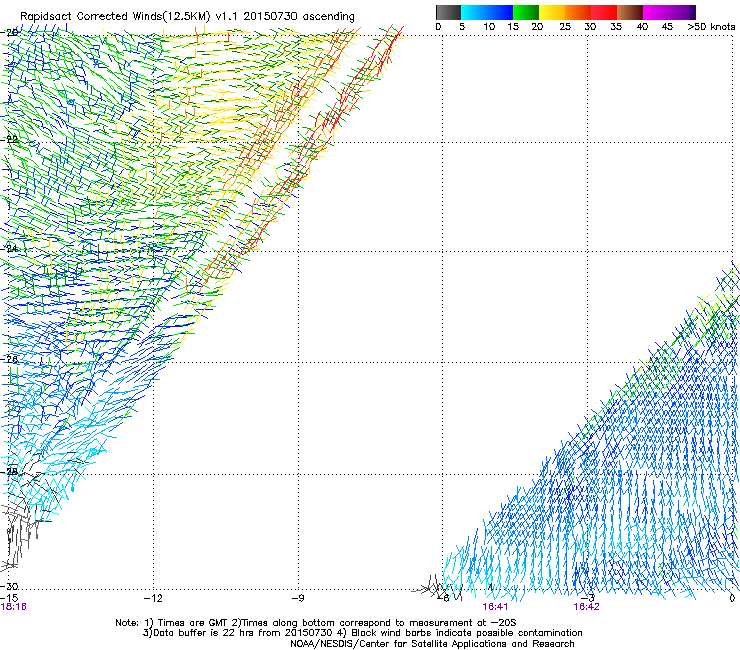740x650 pixels.
Task: Click the gray 0-5 knots color swatch
Action: click(x=448, y=12)
